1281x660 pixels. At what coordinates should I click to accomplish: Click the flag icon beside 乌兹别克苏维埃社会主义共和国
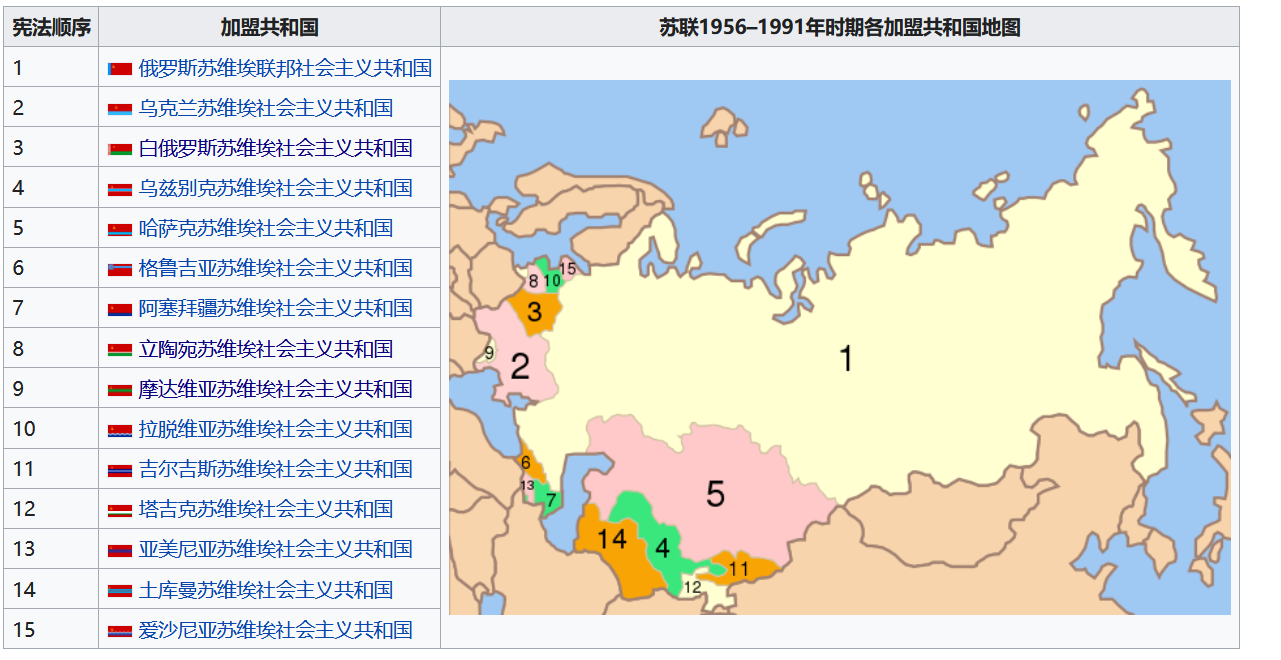[x=120, y=189]
